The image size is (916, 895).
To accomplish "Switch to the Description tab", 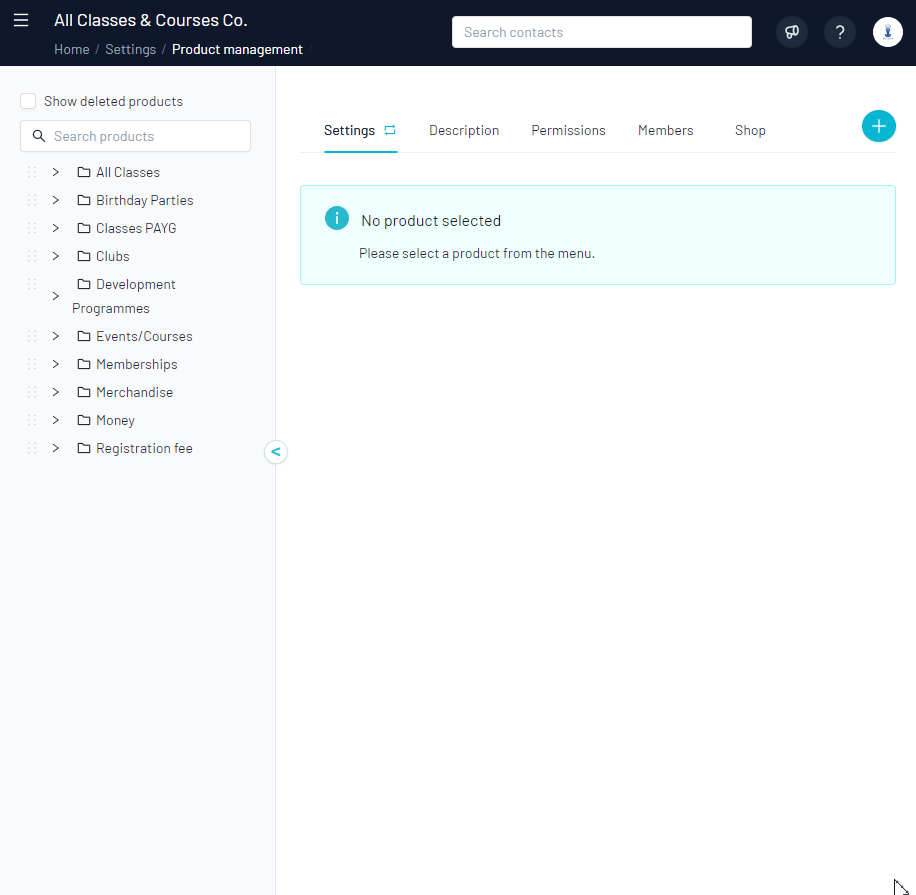I will [464, 130].
